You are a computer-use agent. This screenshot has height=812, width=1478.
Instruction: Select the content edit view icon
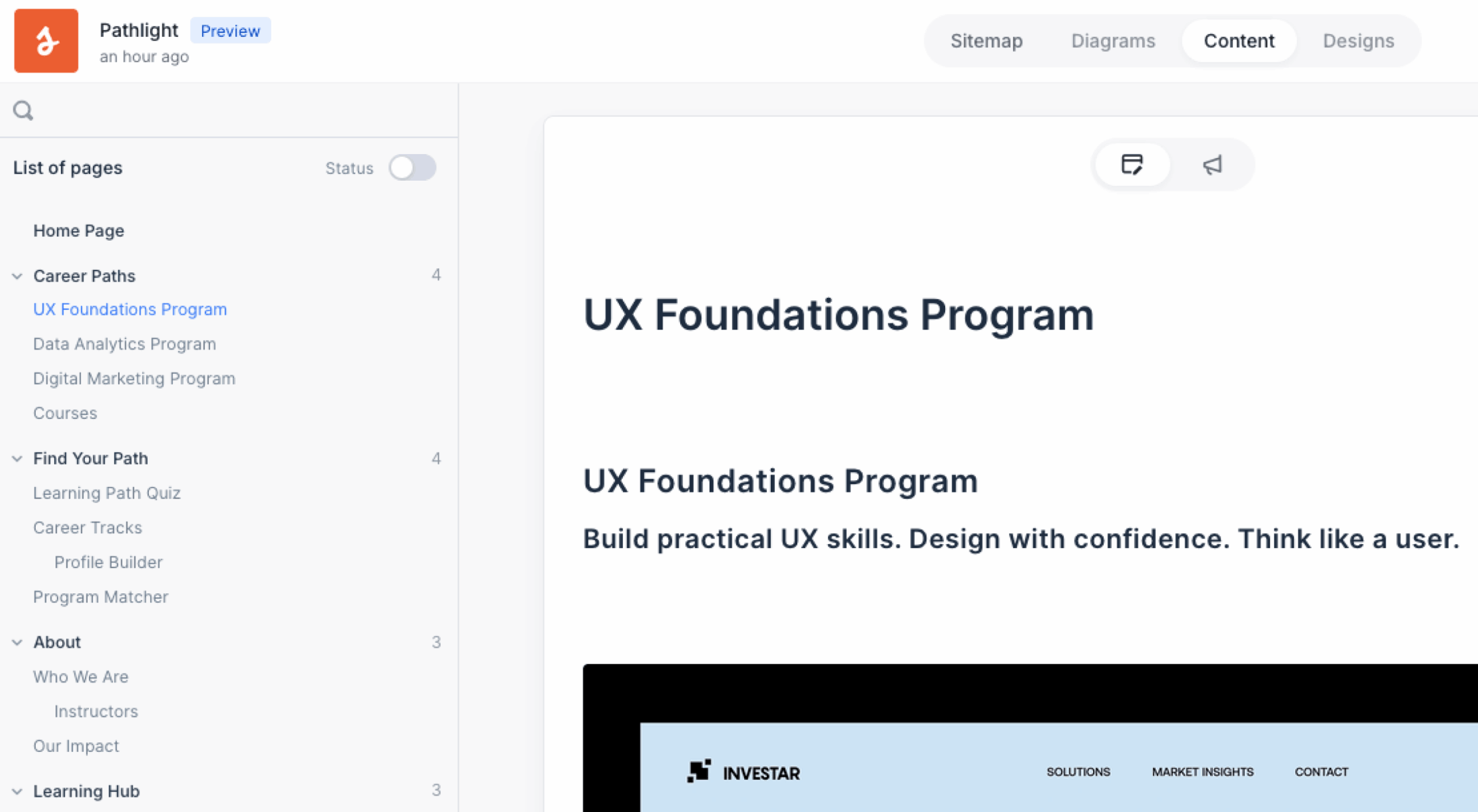pyautogui.click(x=1132, y=165)
